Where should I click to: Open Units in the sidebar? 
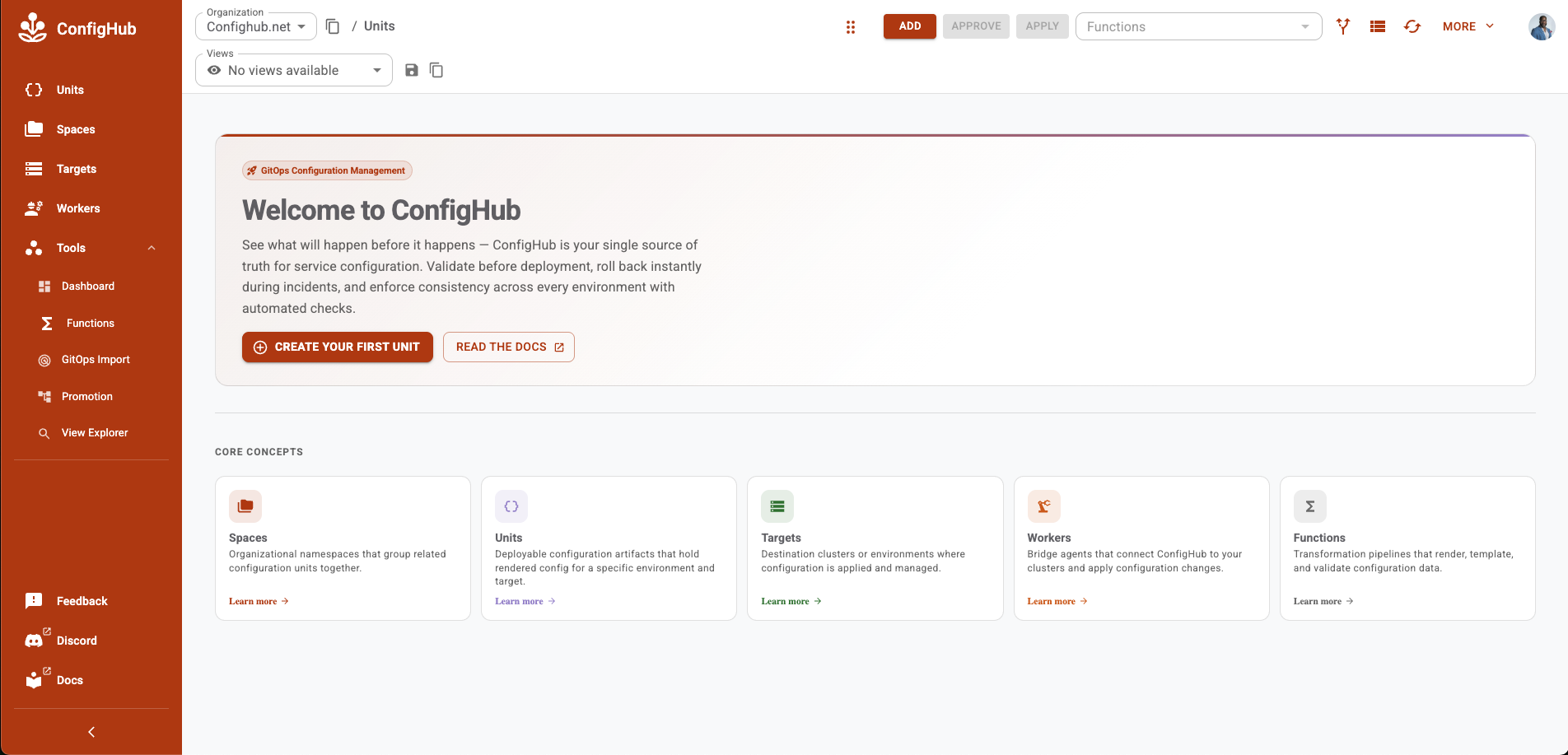point(91,90)
